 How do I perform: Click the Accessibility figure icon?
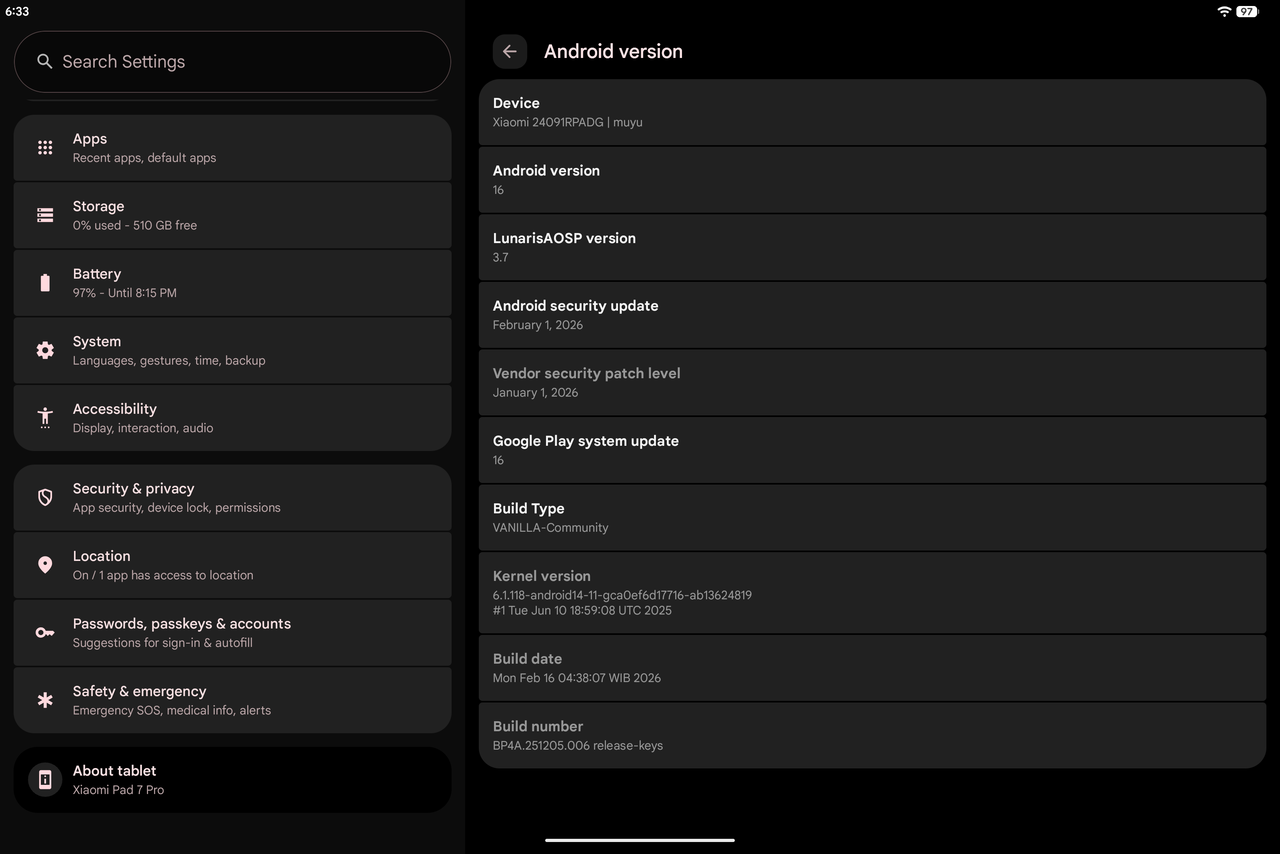(x=45, y=417)
